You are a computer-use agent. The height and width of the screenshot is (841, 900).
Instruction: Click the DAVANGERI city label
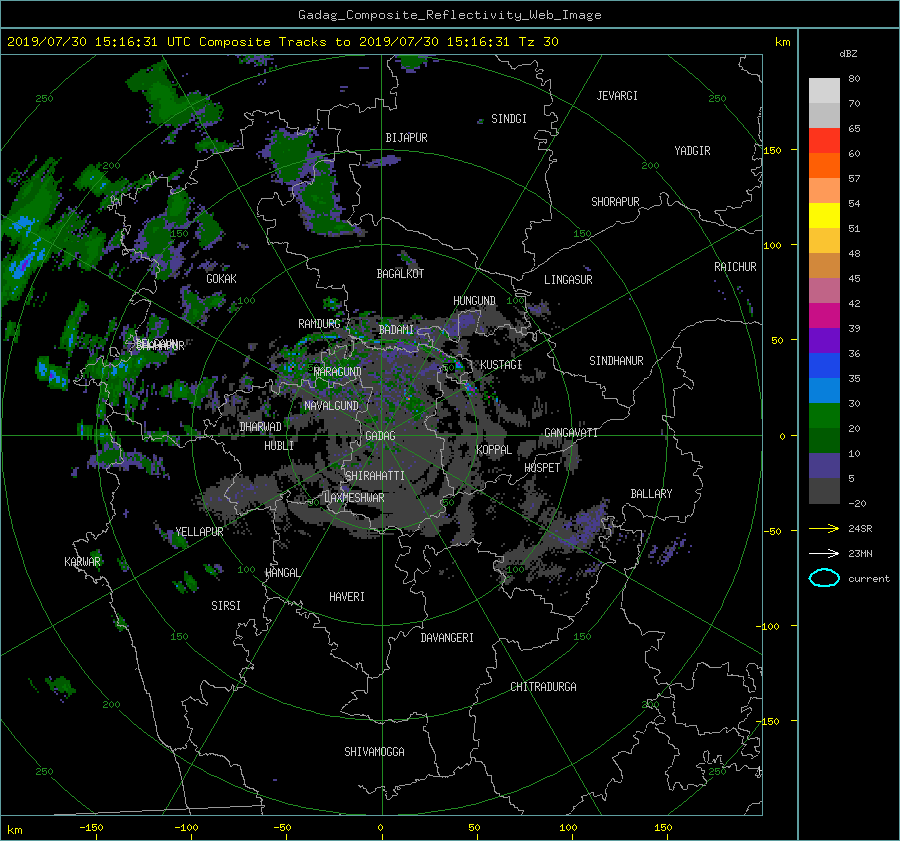[x=447, y=638]
